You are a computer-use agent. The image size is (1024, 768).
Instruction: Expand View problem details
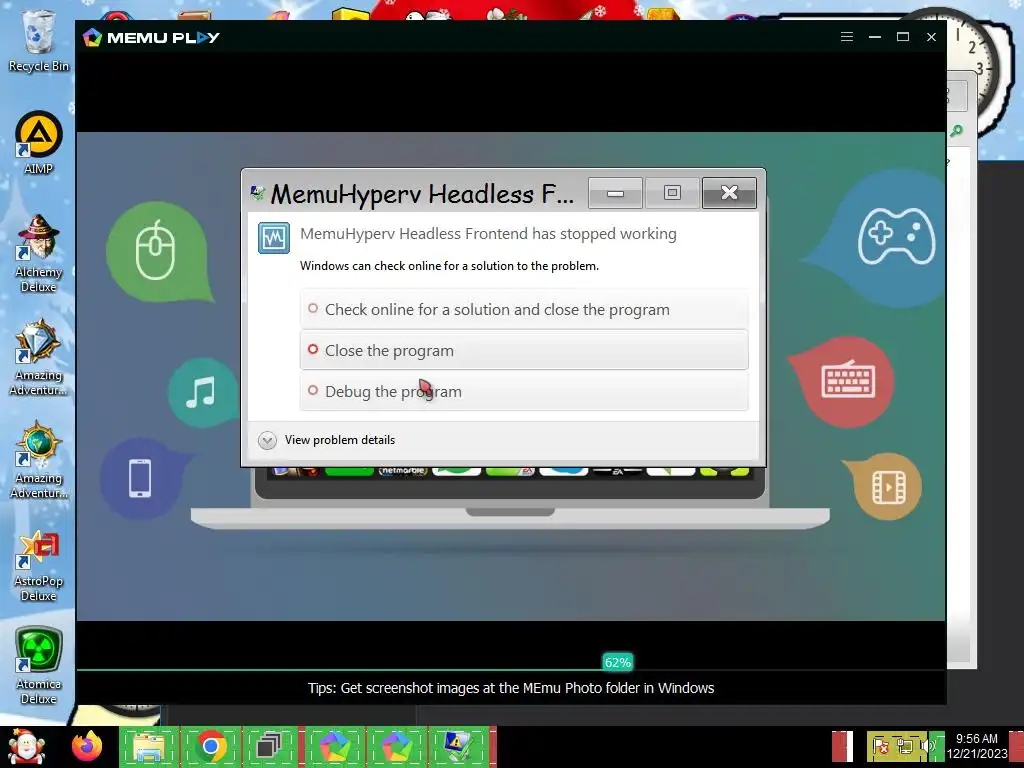click(327, 440)
